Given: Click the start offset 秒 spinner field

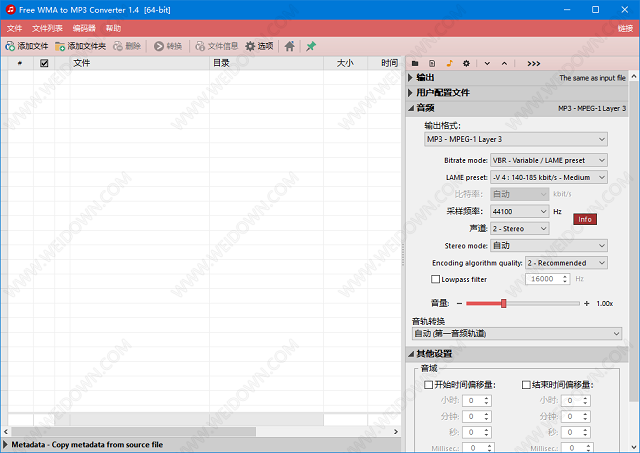Looking at the screenshot, I should pyautogui.click(x=477, y=432).
